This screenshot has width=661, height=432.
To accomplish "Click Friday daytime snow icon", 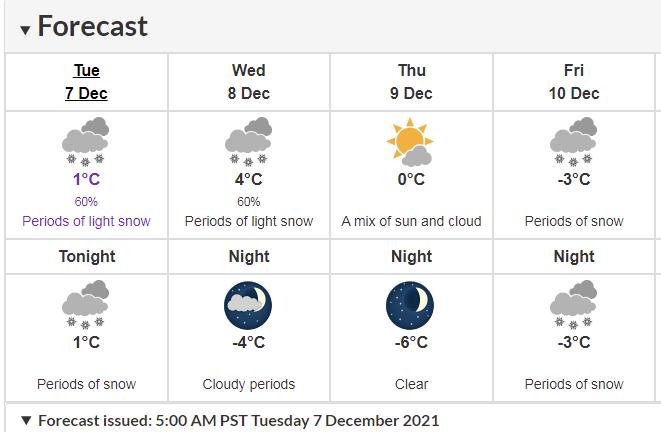I will pyautogui.click(x=573, y=141).
